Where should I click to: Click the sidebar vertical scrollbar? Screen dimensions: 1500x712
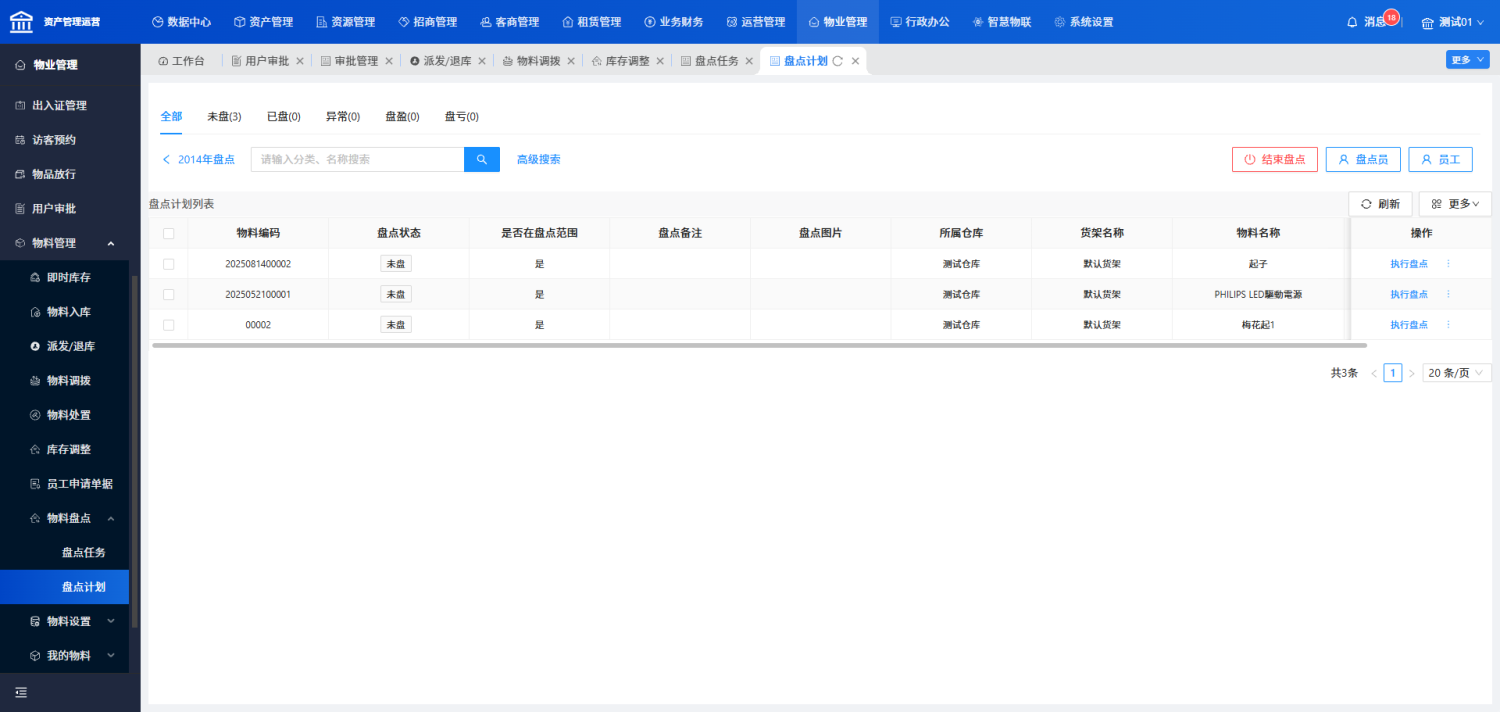(134, 450)
